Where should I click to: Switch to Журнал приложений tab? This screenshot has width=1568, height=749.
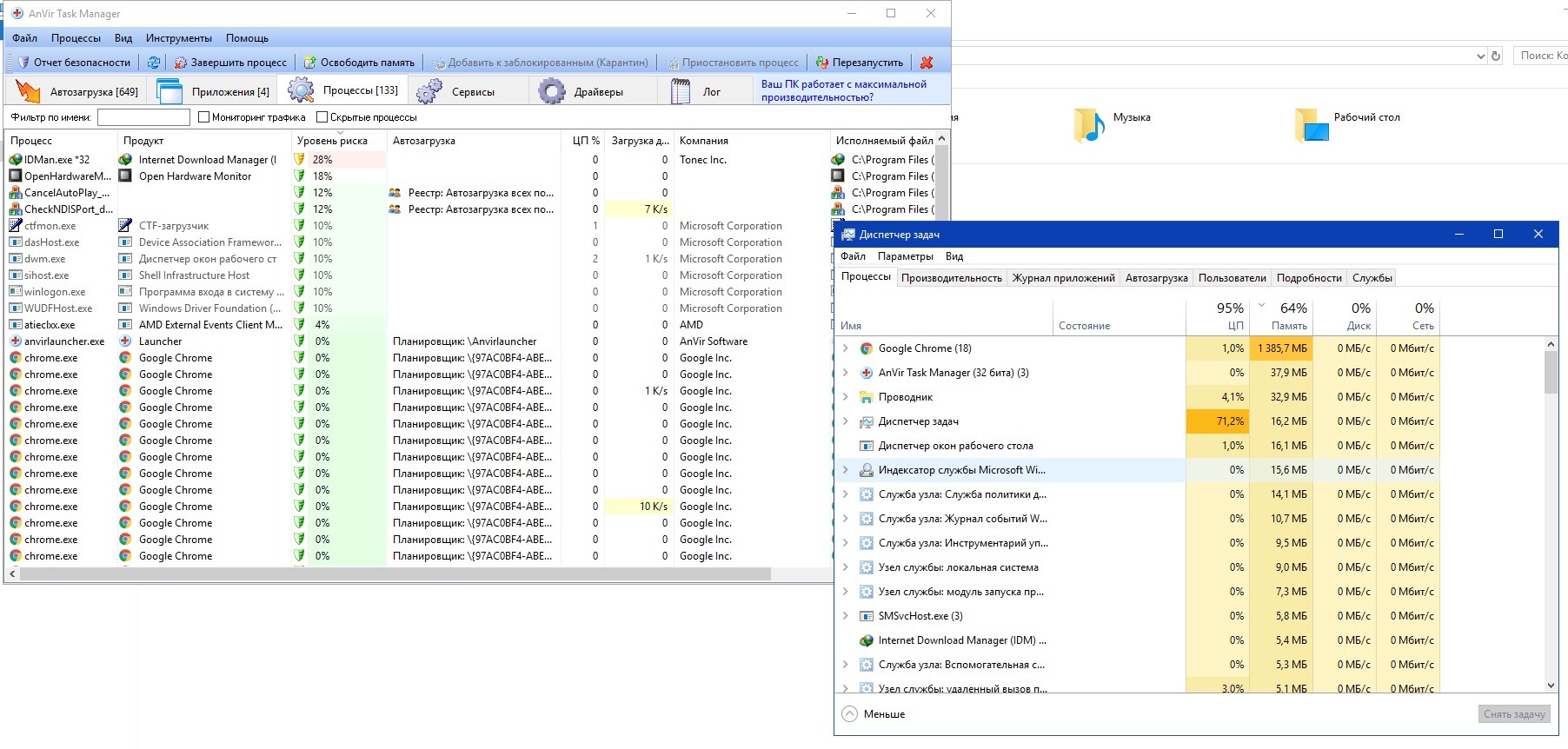(1063, 278)
